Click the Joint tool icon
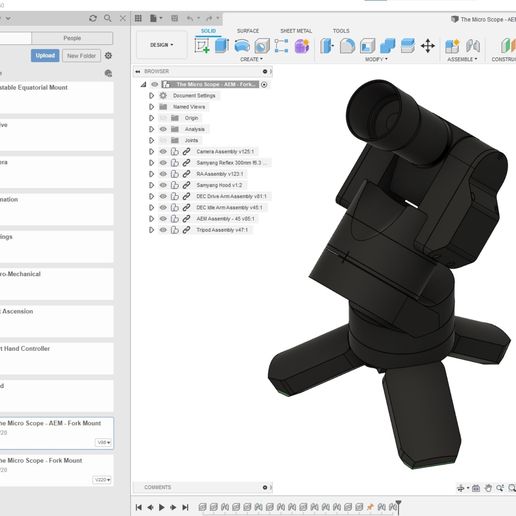 (x=473, y=46)
